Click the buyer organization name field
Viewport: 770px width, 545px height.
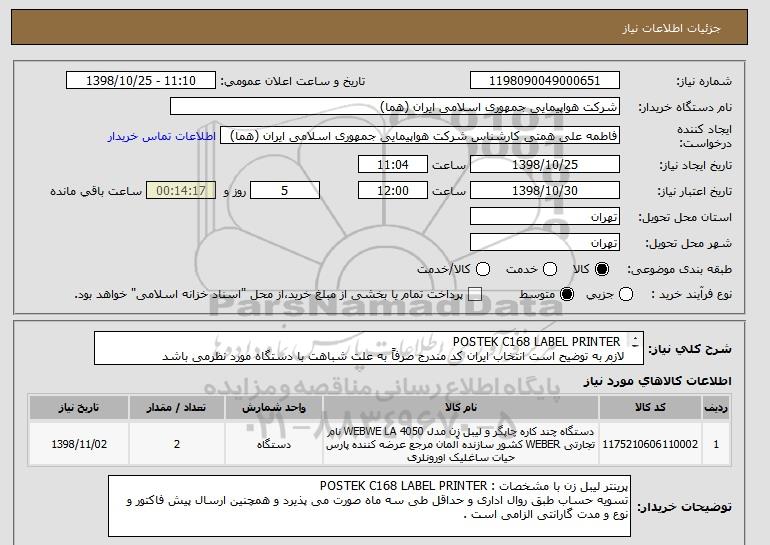coord(395,107)
